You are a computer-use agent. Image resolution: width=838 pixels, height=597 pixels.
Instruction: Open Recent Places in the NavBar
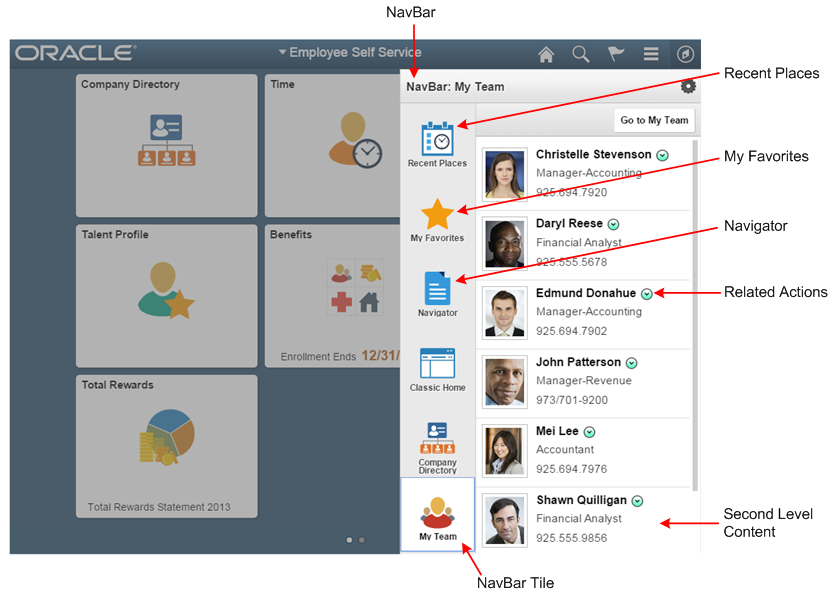[437, 144]
